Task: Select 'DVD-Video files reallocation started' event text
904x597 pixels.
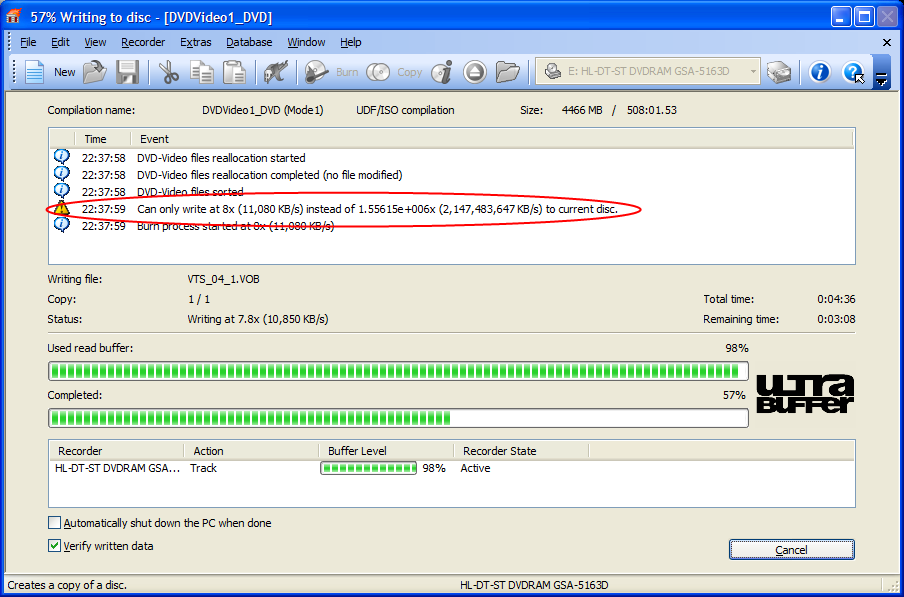Action: (221, 157)
